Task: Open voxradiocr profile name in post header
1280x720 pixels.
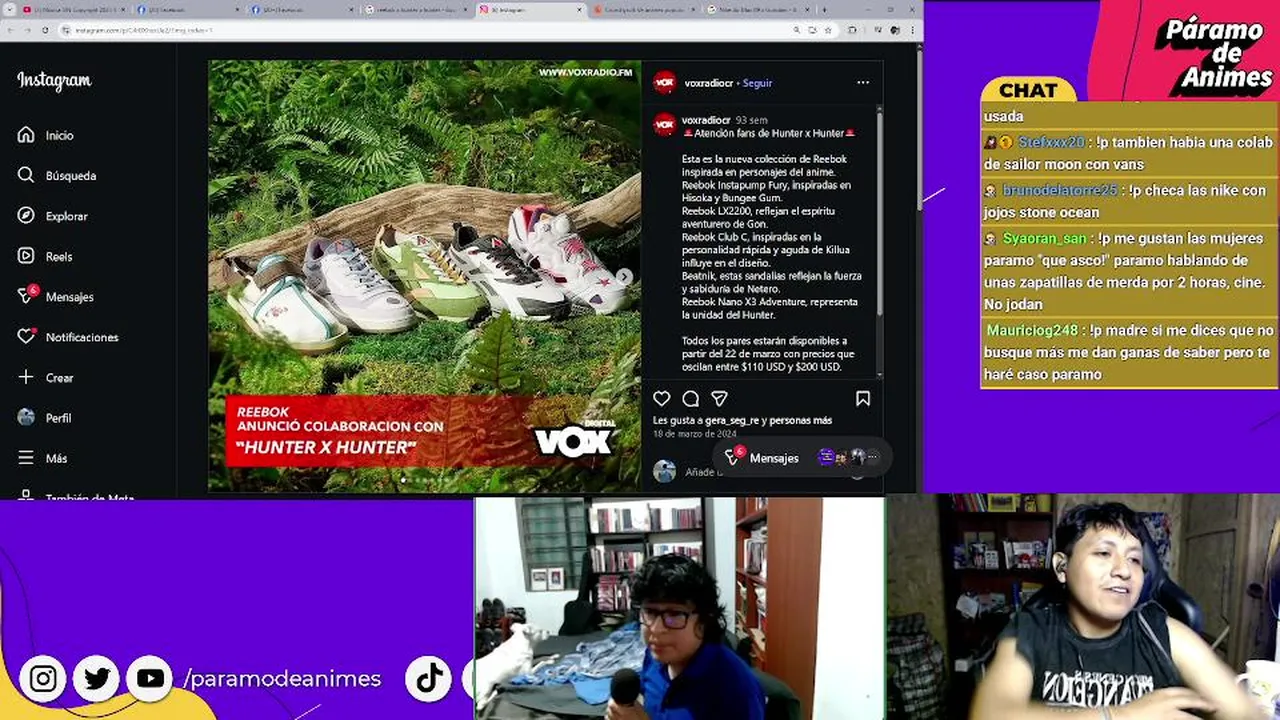Action: [x=709, y=83]
